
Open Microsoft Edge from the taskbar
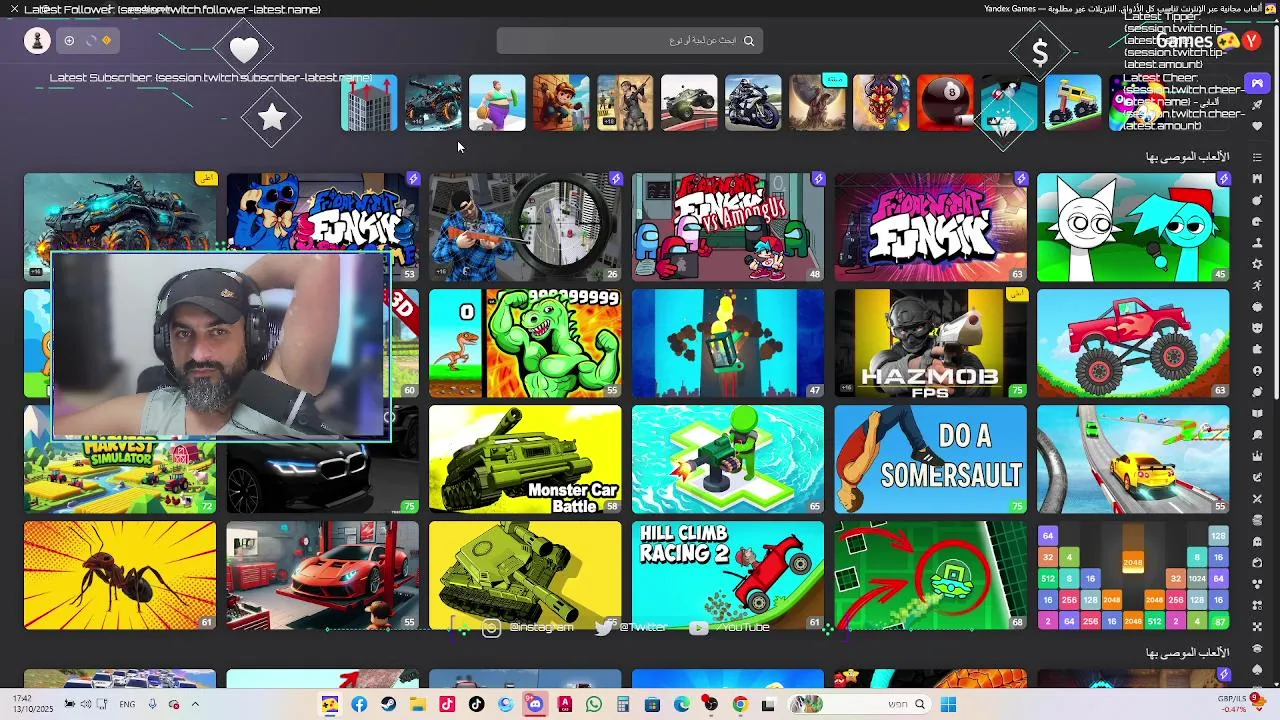pyautogui.click(x=682, y=705)
